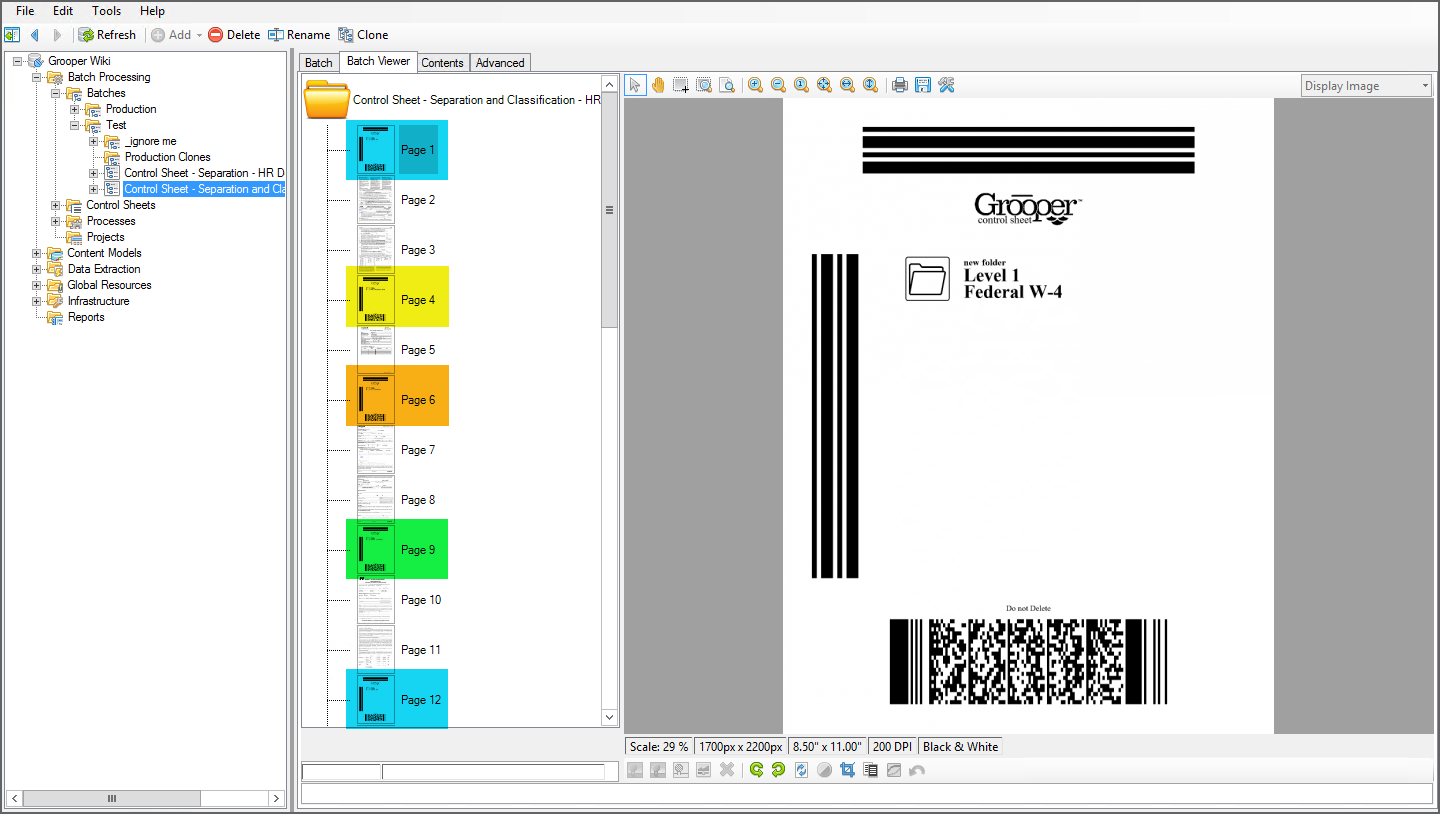Click the Rename button
The image size is (1440, 814).
299,35
